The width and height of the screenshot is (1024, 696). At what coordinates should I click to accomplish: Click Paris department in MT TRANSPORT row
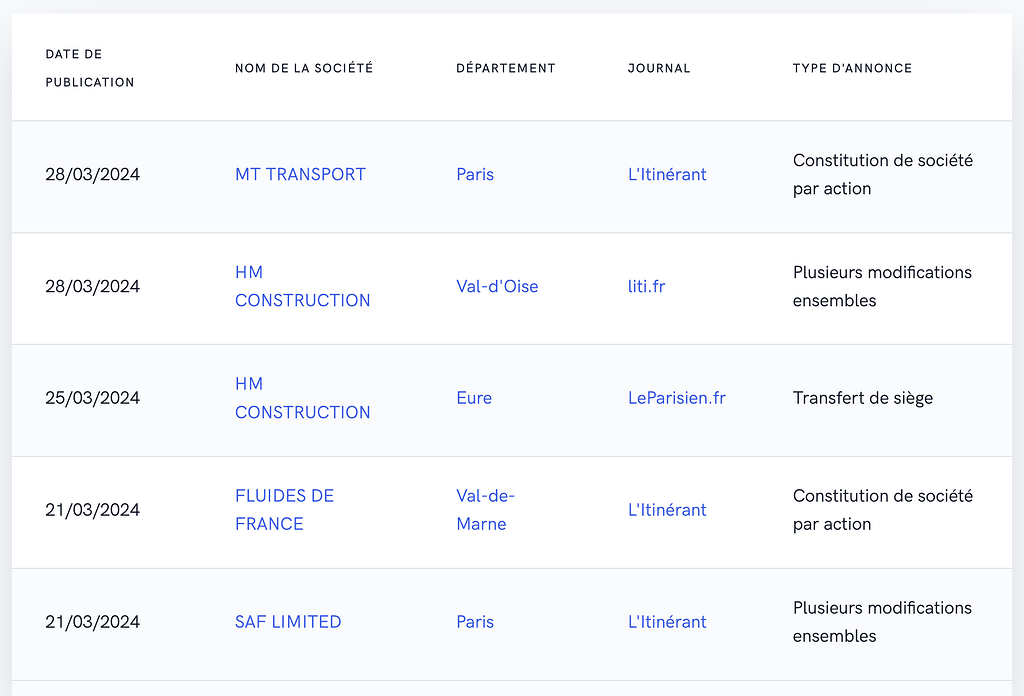475,174
